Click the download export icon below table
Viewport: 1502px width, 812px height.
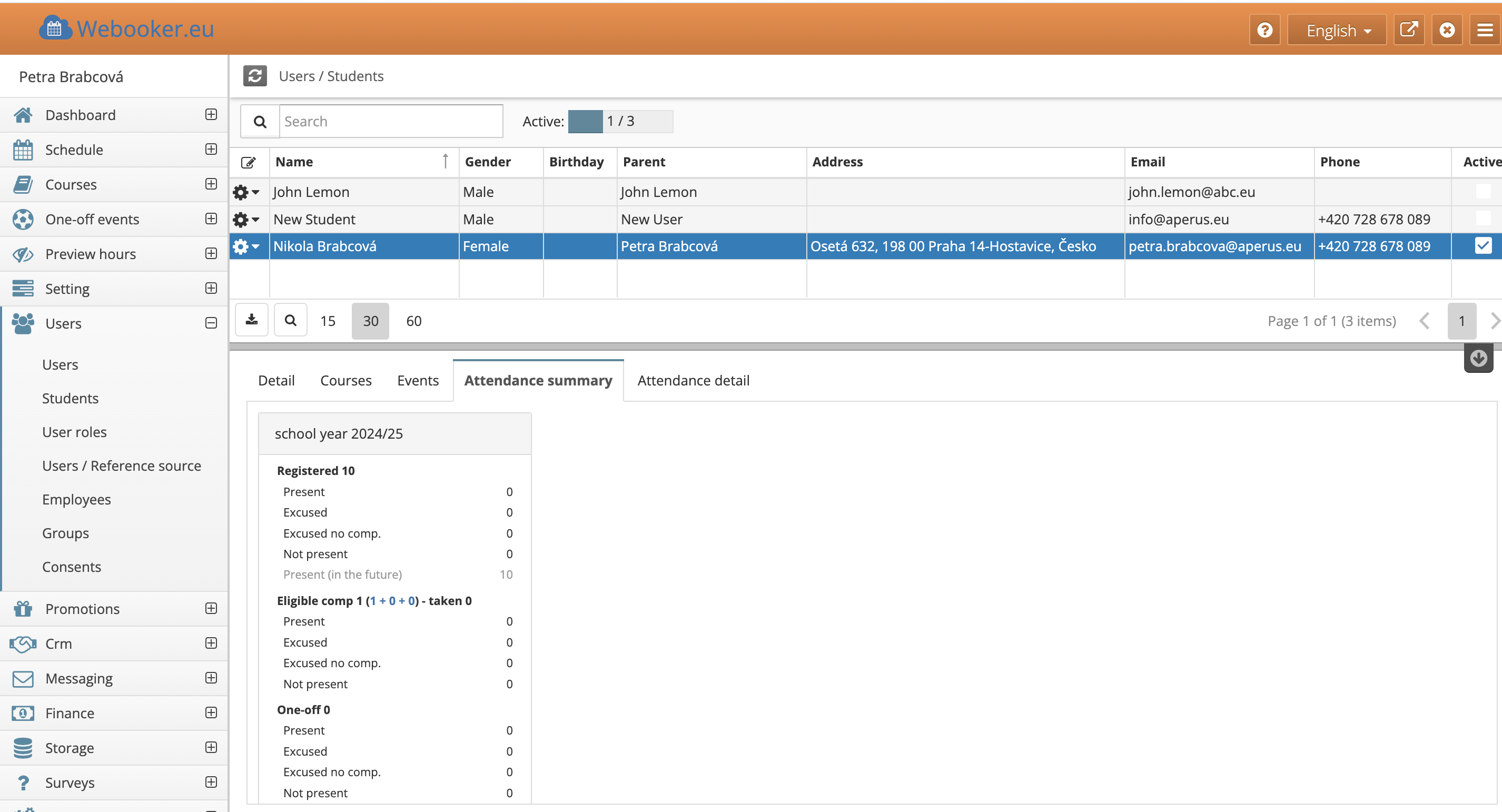[x=251, y=320]
